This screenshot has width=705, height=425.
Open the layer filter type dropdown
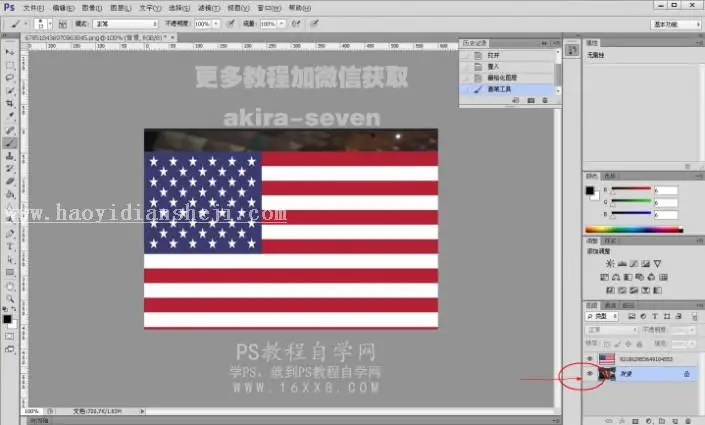pos(602,317)
